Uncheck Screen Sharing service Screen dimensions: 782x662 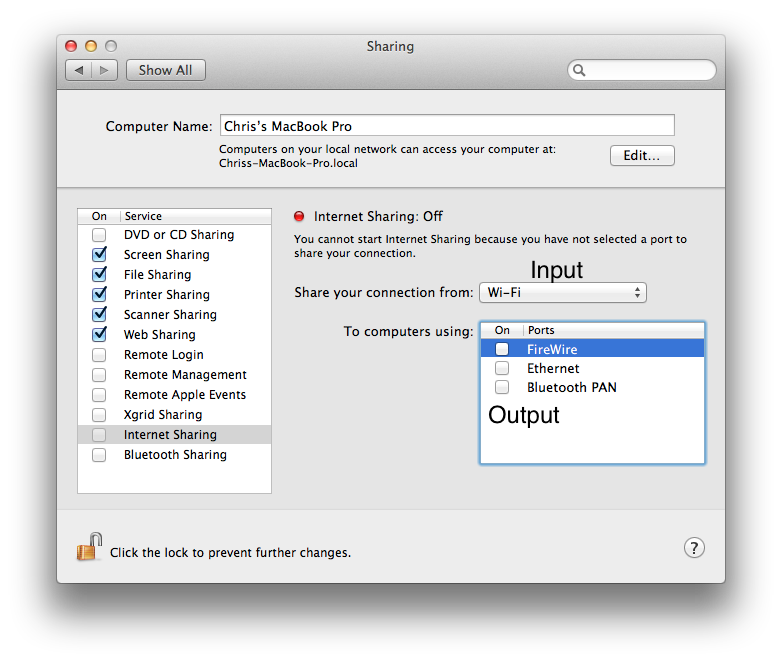(x=99, y=254)
